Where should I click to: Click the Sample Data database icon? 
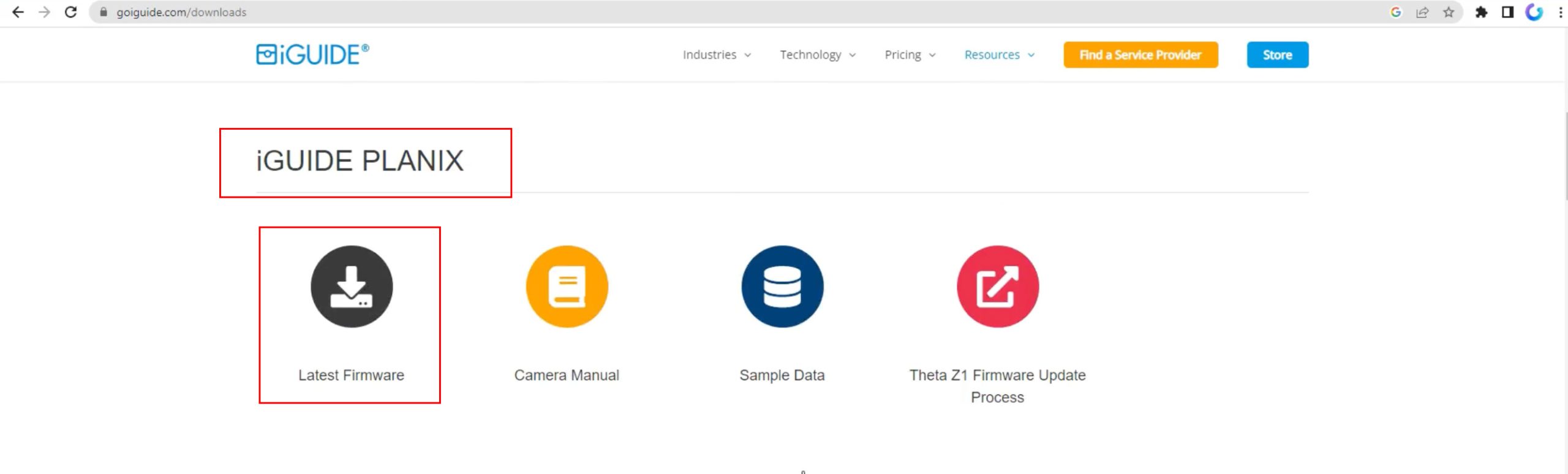click(782, 287)
